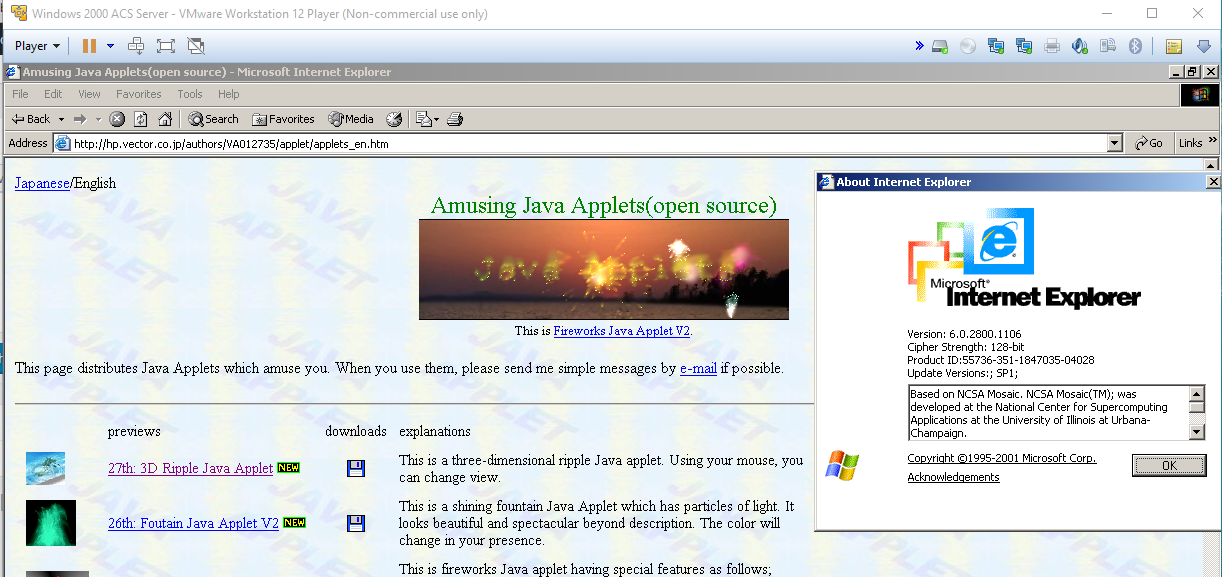Open the Tools menu in Internet Explorer
1222x577 pixels.
point(189,93)
